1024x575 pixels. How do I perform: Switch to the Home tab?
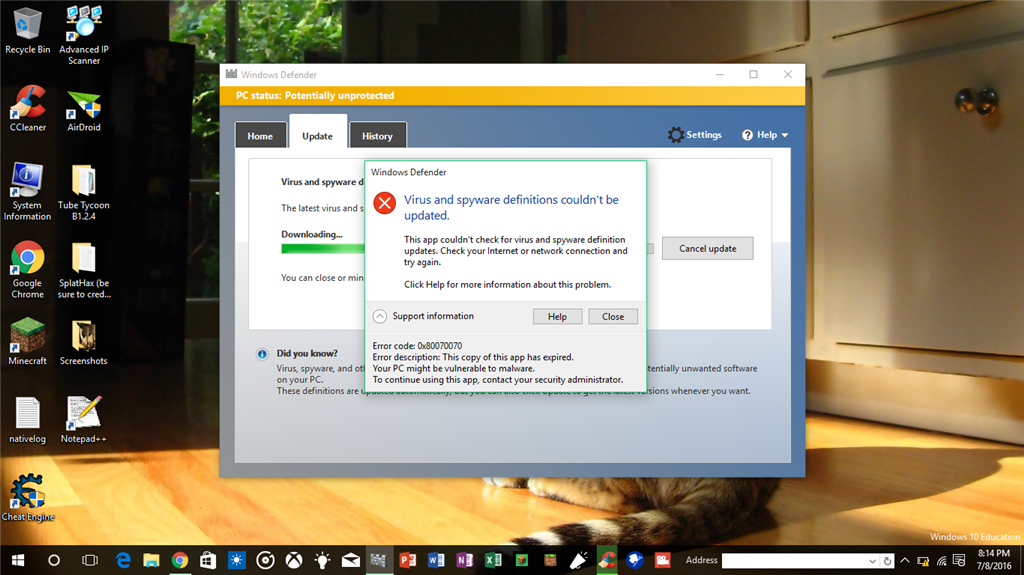(260, 136)
